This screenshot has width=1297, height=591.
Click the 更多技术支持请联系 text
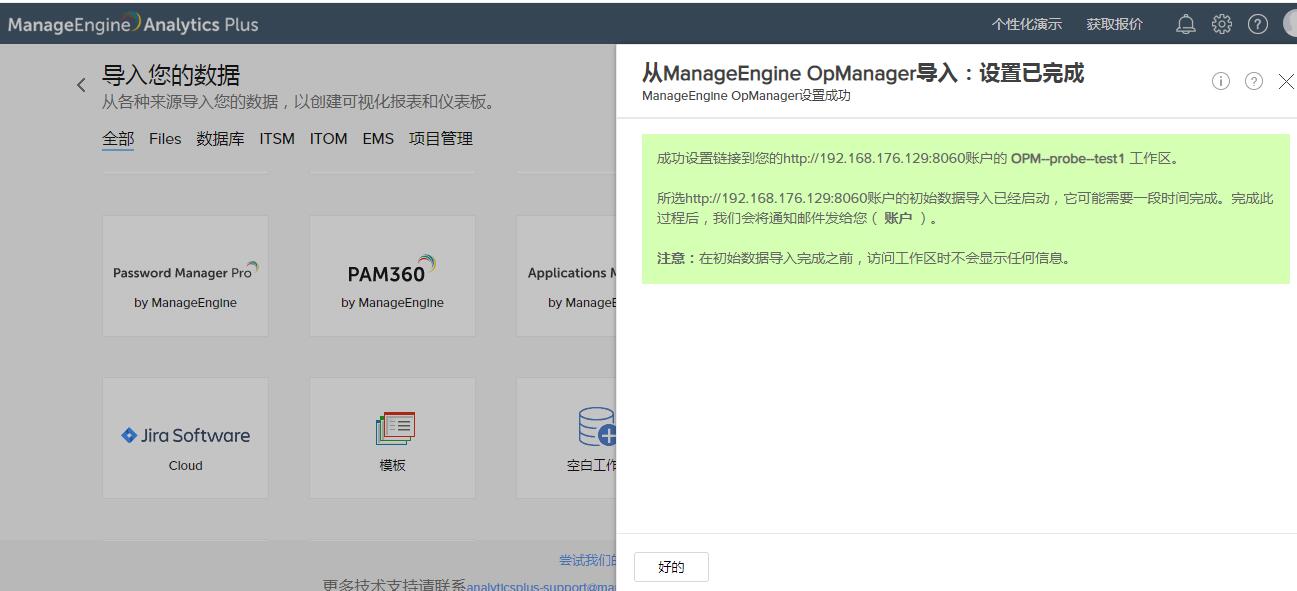click(394, 585)
